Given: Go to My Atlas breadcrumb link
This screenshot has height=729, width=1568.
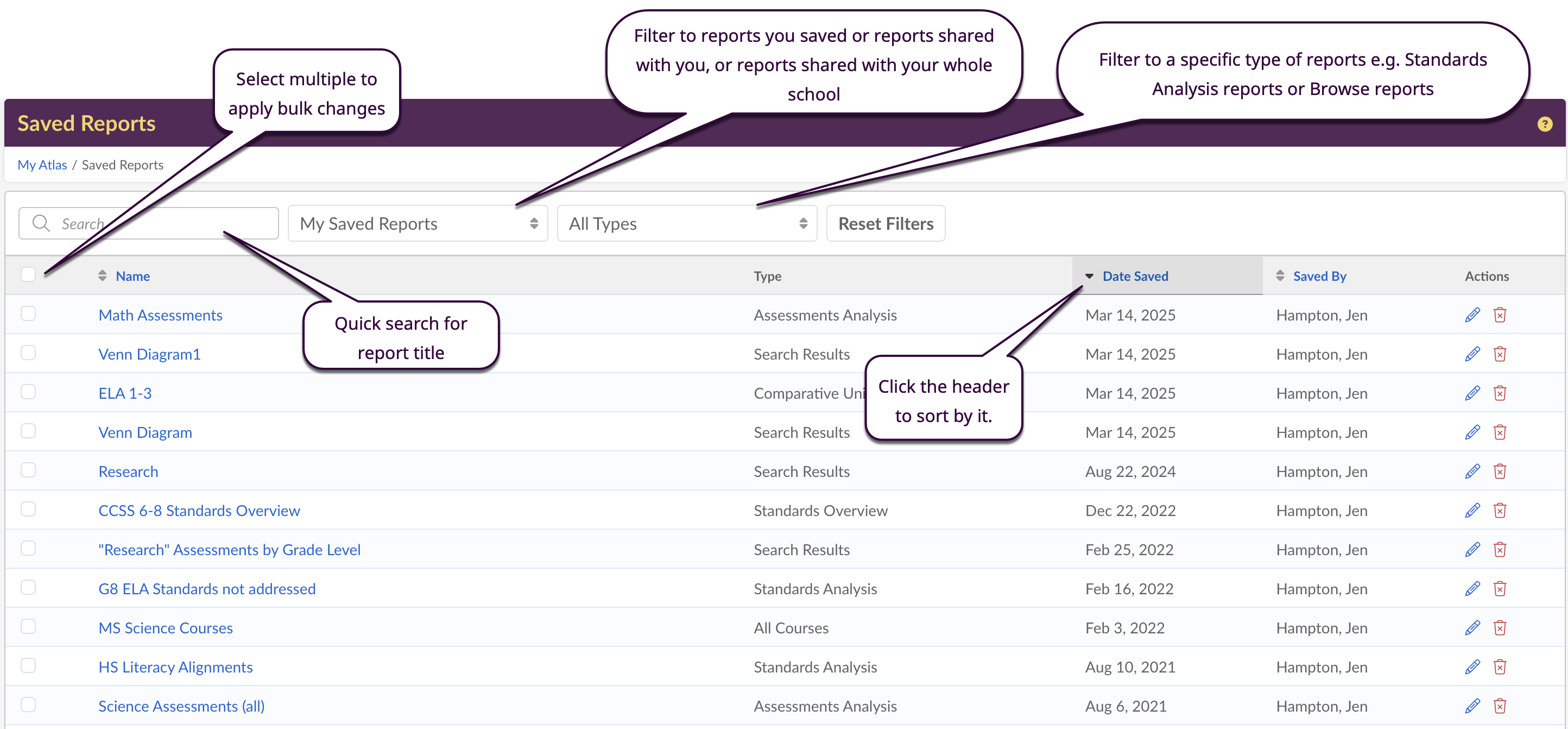Looking at the screenshot, I should 42,165.
